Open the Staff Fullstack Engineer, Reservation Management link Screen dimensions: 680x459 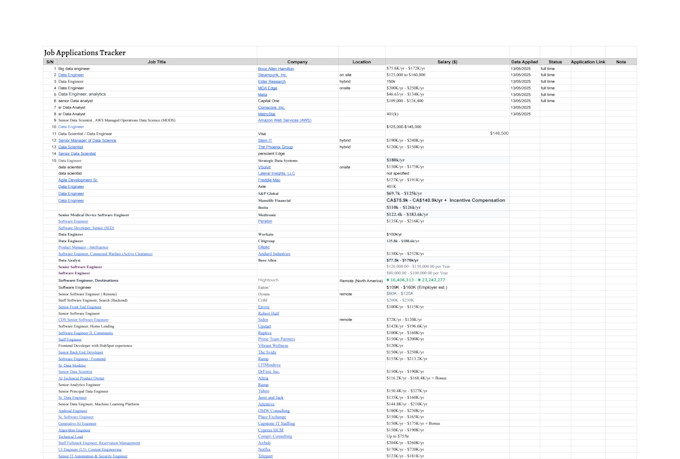99,443
